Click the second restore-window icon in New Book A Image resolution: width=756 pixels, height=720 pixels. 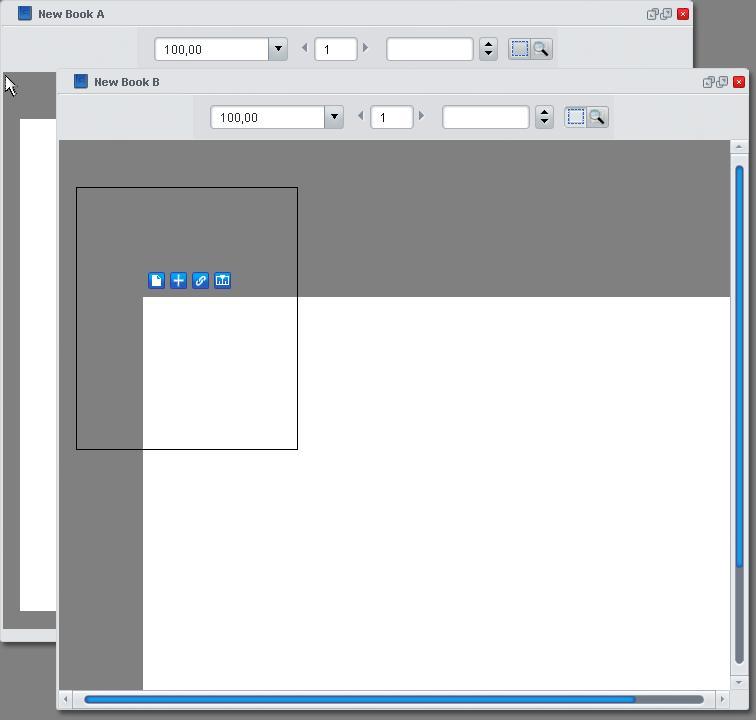coord(666,14)
